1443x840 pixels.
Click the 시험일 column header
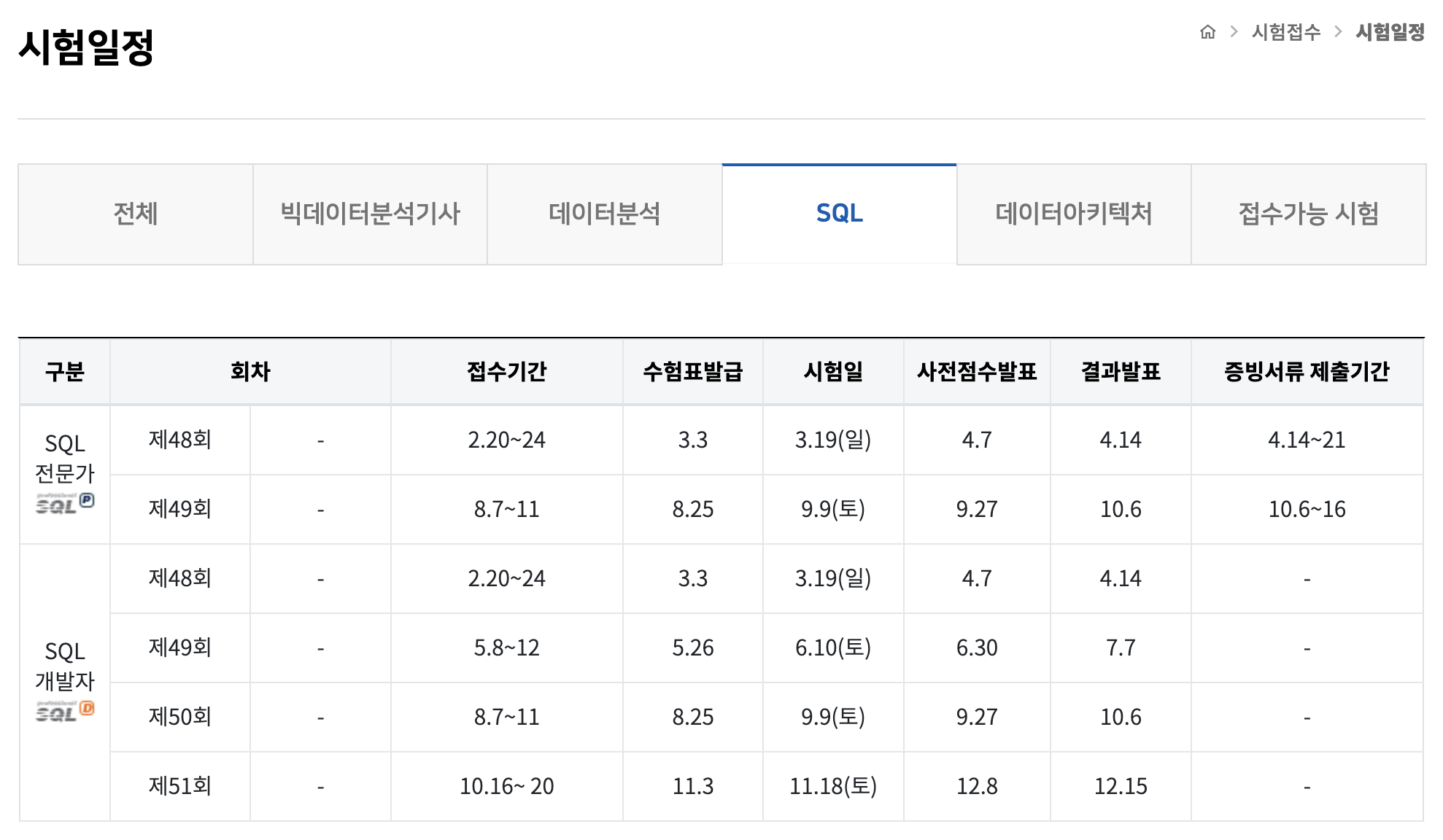coord(833,372)
